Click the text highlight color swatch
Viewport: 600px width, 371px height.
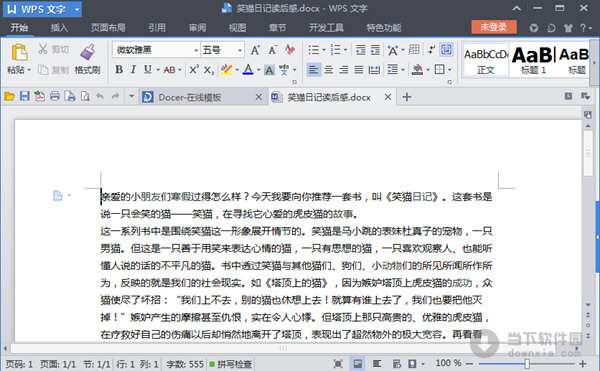(x=227, y=70)
